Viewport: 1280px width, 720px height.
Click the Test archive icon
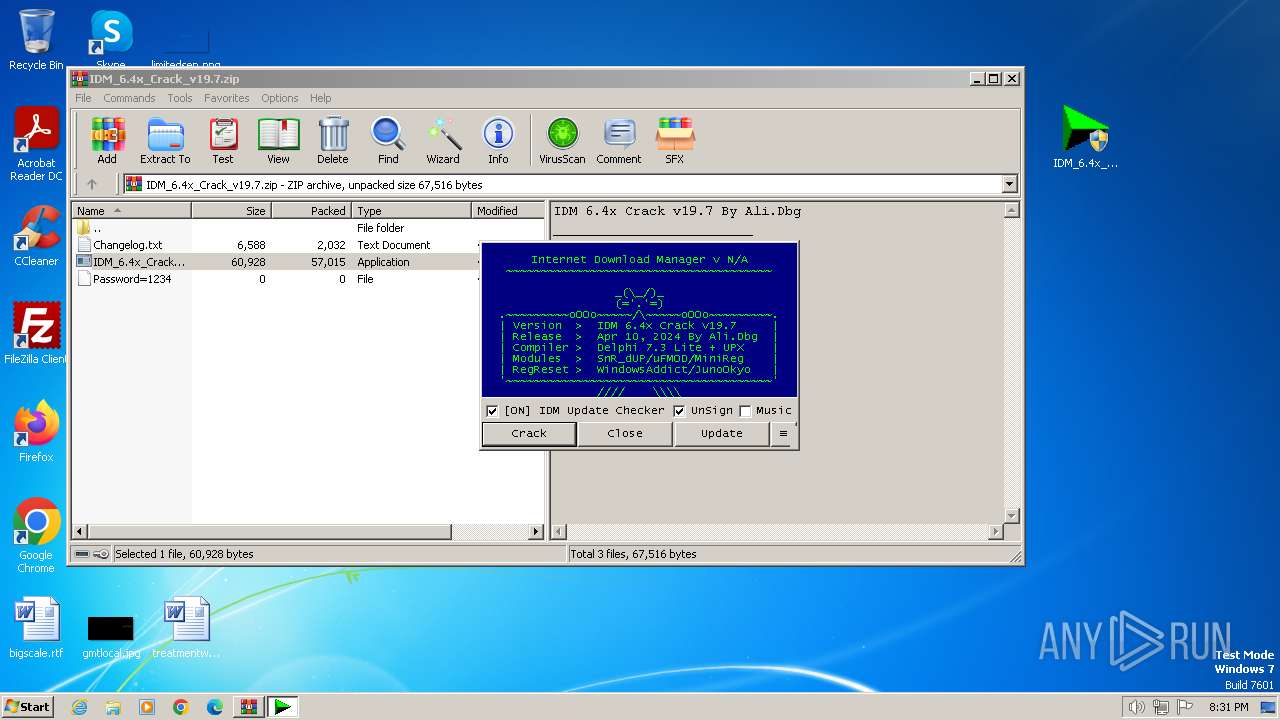223,141
